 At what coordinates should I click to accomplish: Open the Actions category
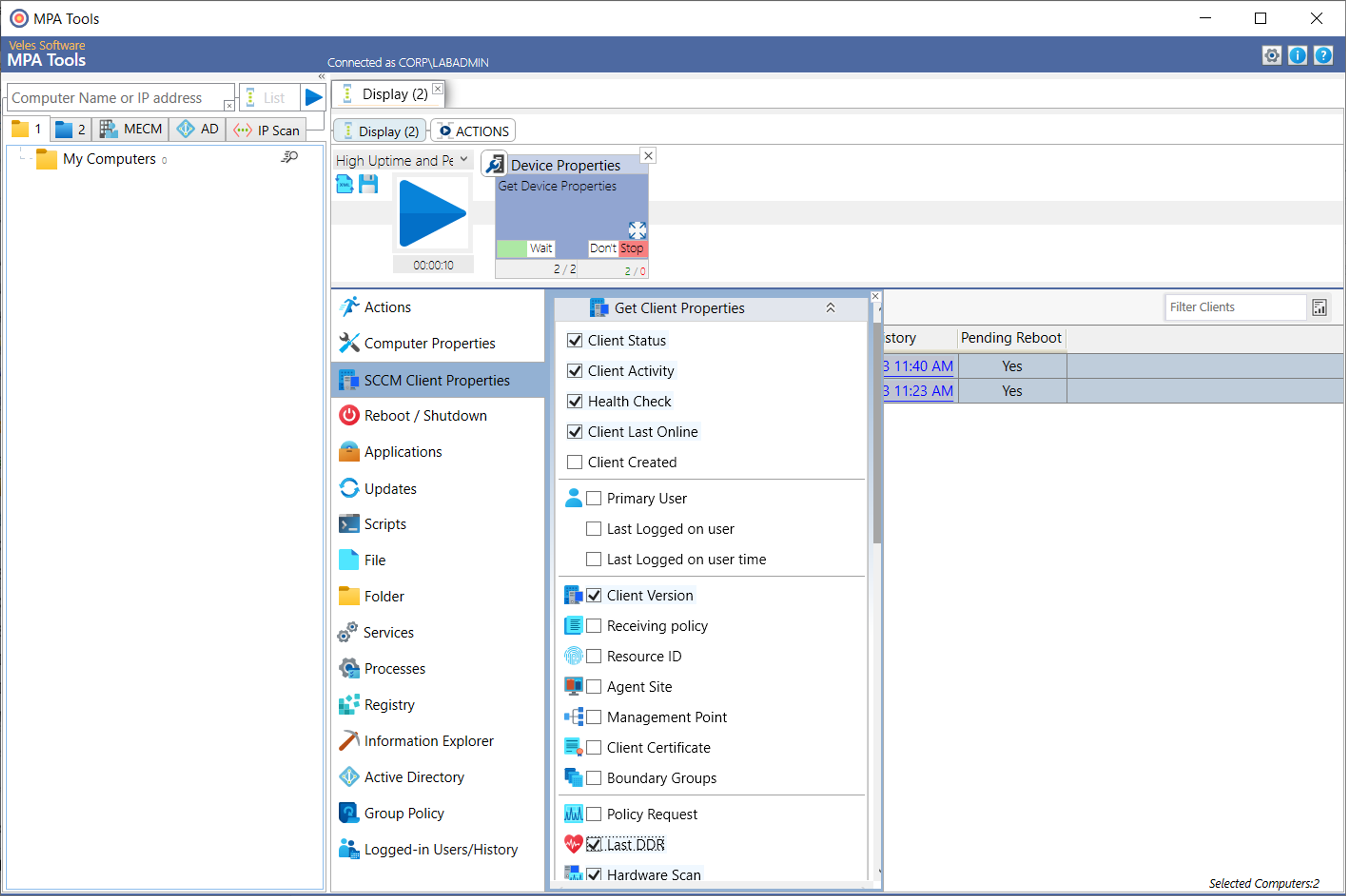click(437, 307)
